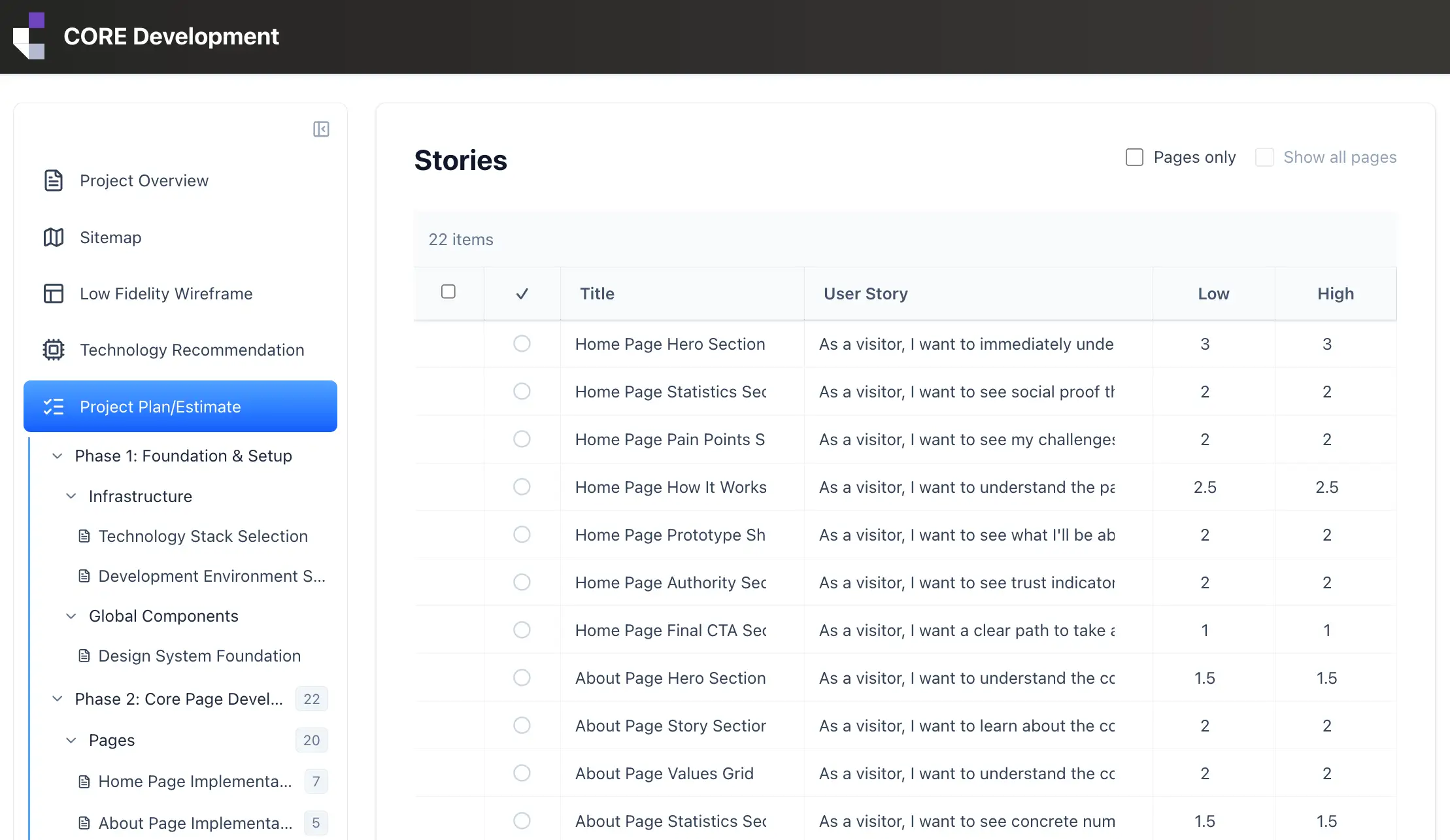This screenshot has width=1450, height=840.
Task: Open the About Page Implementation tree item
Action: [x=194, y=822]
